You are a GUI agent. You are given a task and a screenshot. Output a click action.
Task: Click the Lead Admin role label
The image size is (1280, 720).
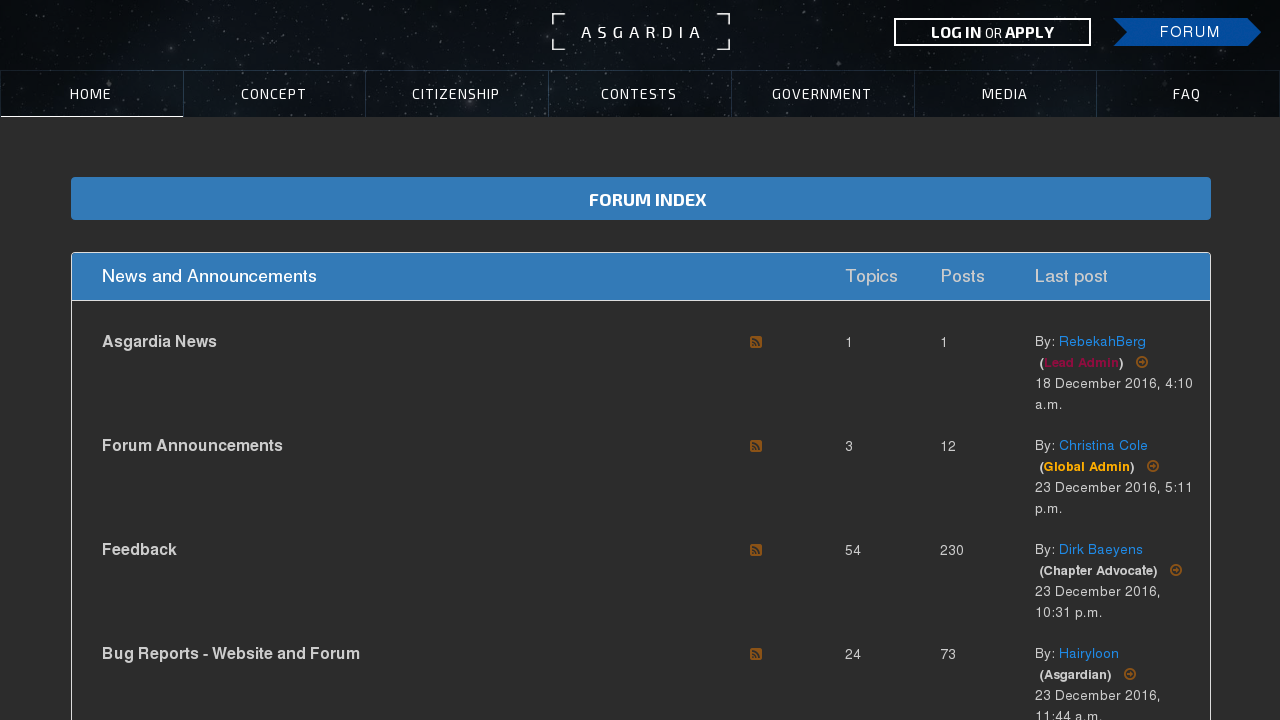pos(1082,362)
